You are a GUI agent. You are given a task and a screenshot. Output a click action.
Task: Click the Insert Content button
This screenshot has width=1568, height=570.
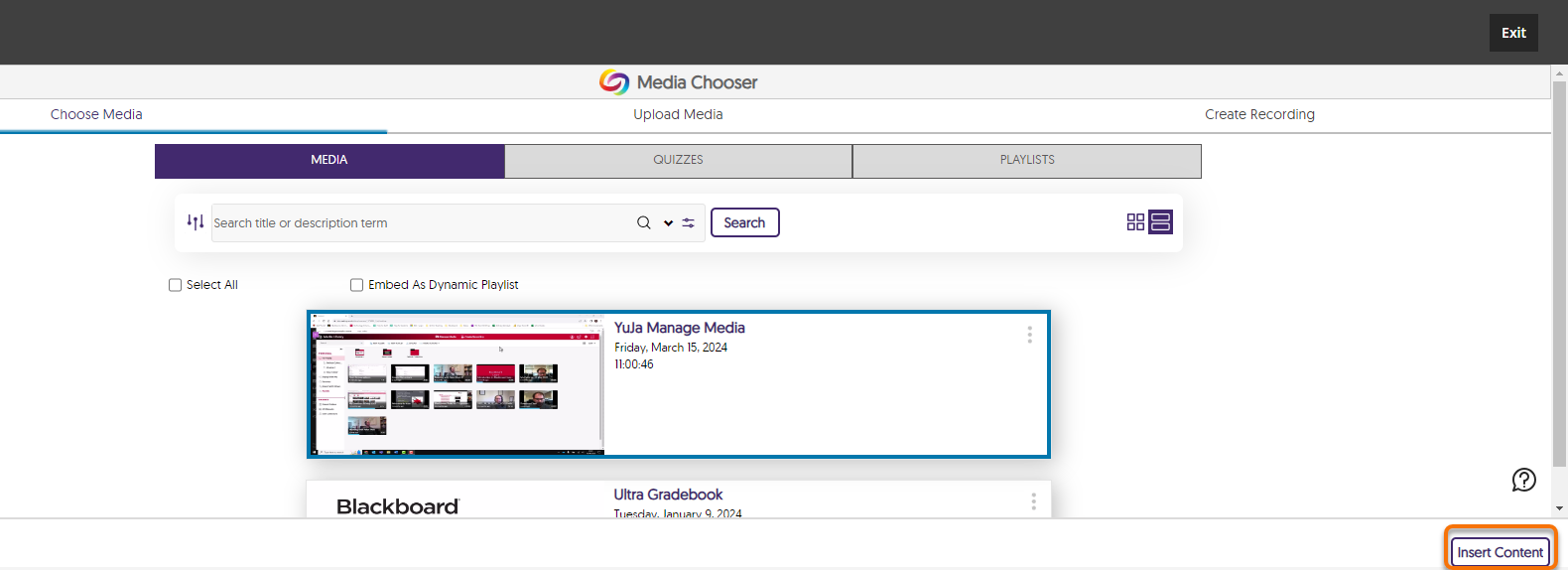click(x=1500, y=552)
